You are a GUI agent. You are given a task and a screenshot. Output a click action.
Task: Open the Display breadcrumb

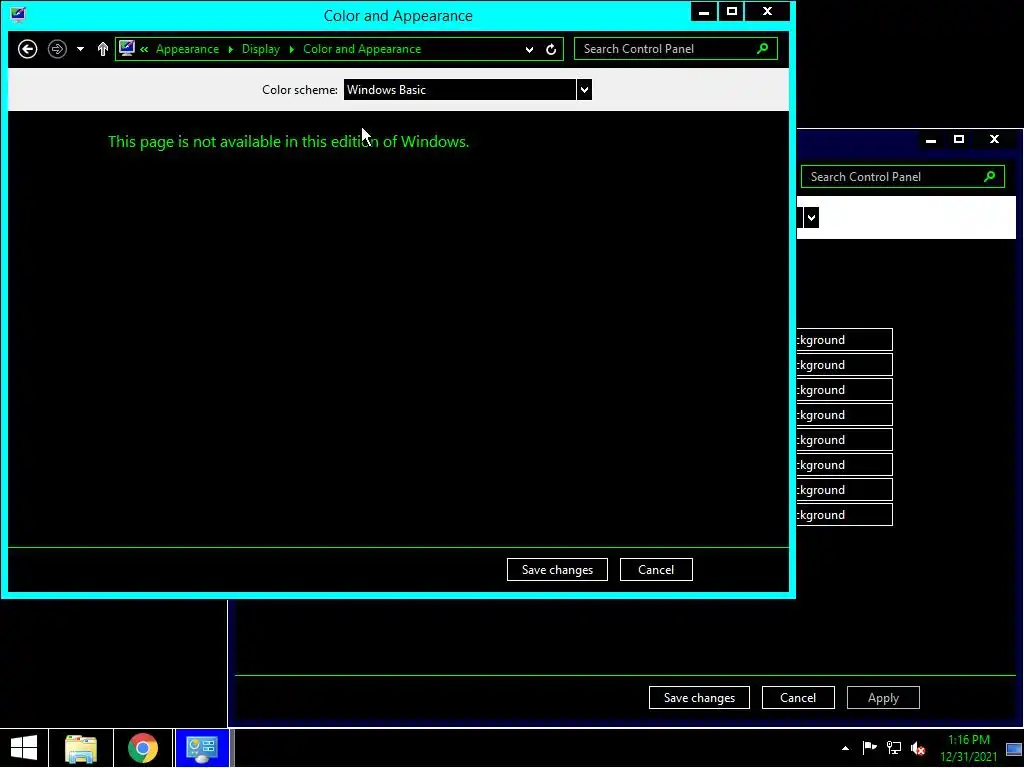261,49
